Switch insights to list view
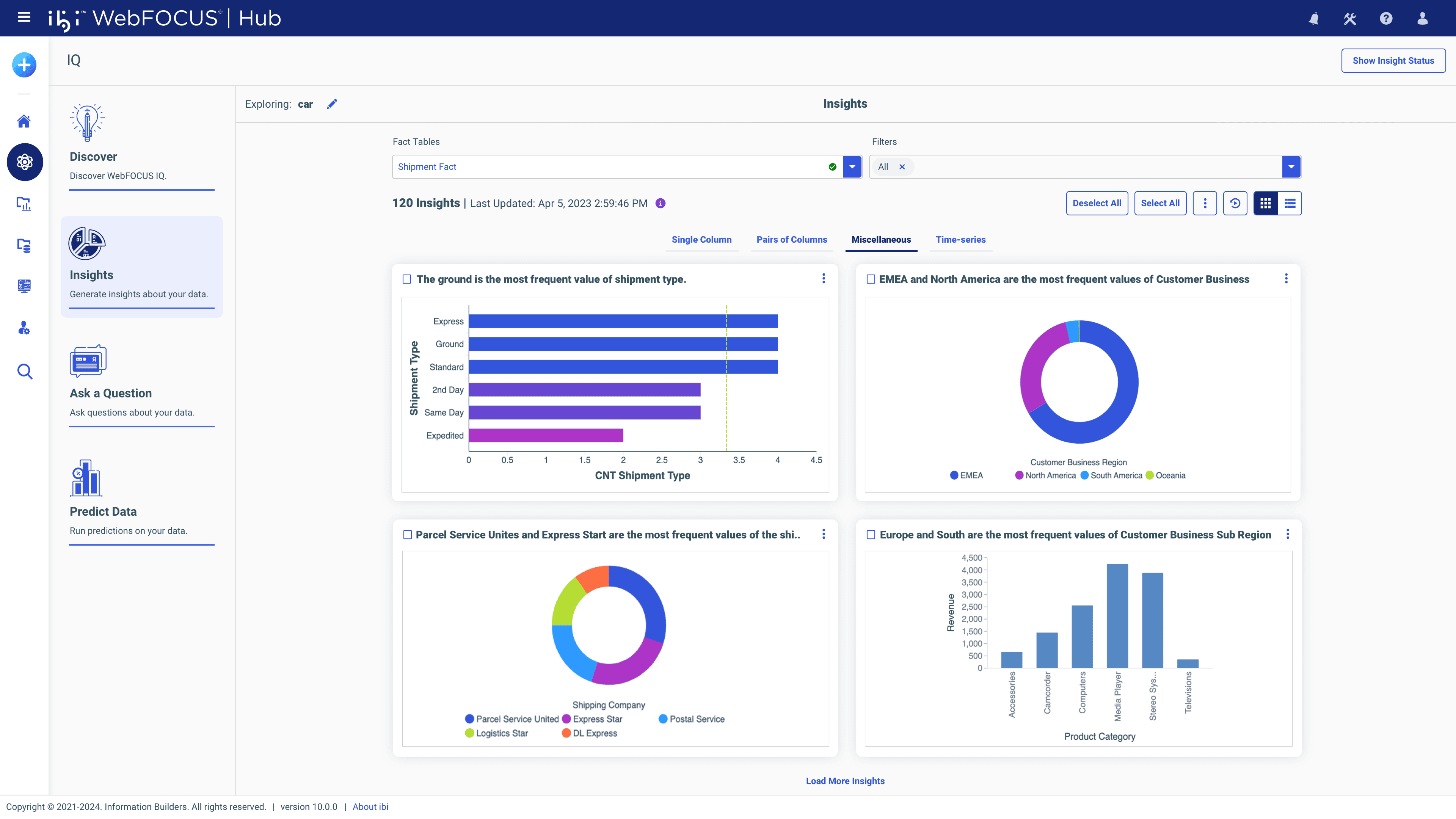Screen dimensions: 1456x819 (x=1290, y=203)
